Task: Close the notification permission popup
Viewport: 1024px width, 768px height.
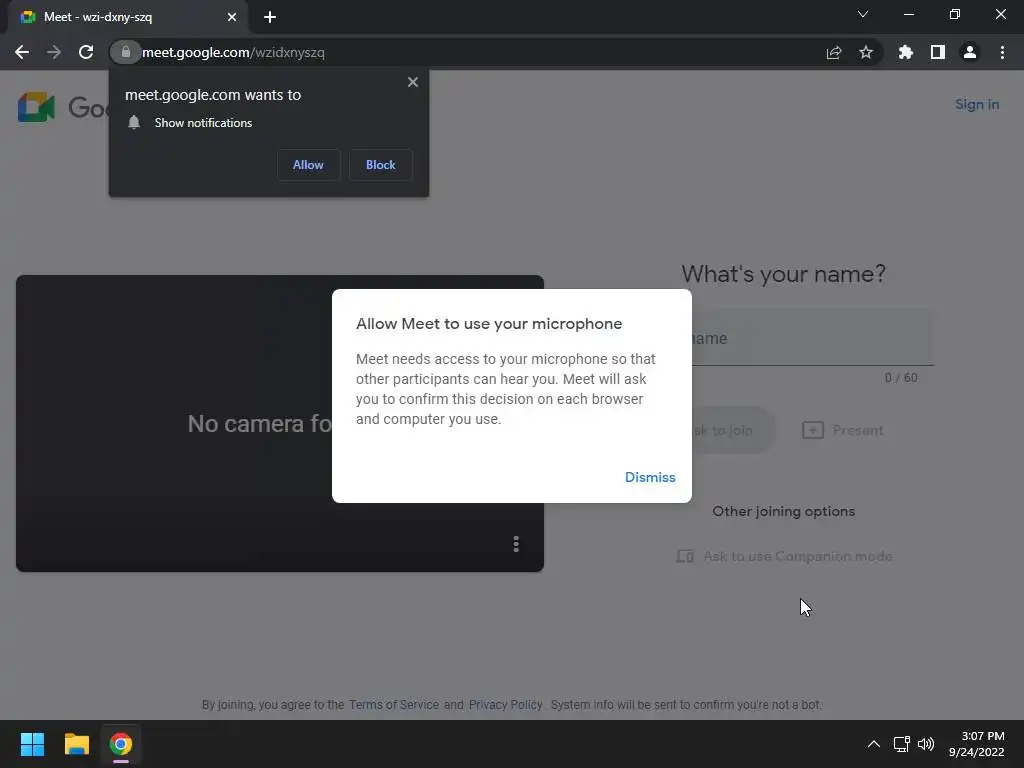Action: 413,82
